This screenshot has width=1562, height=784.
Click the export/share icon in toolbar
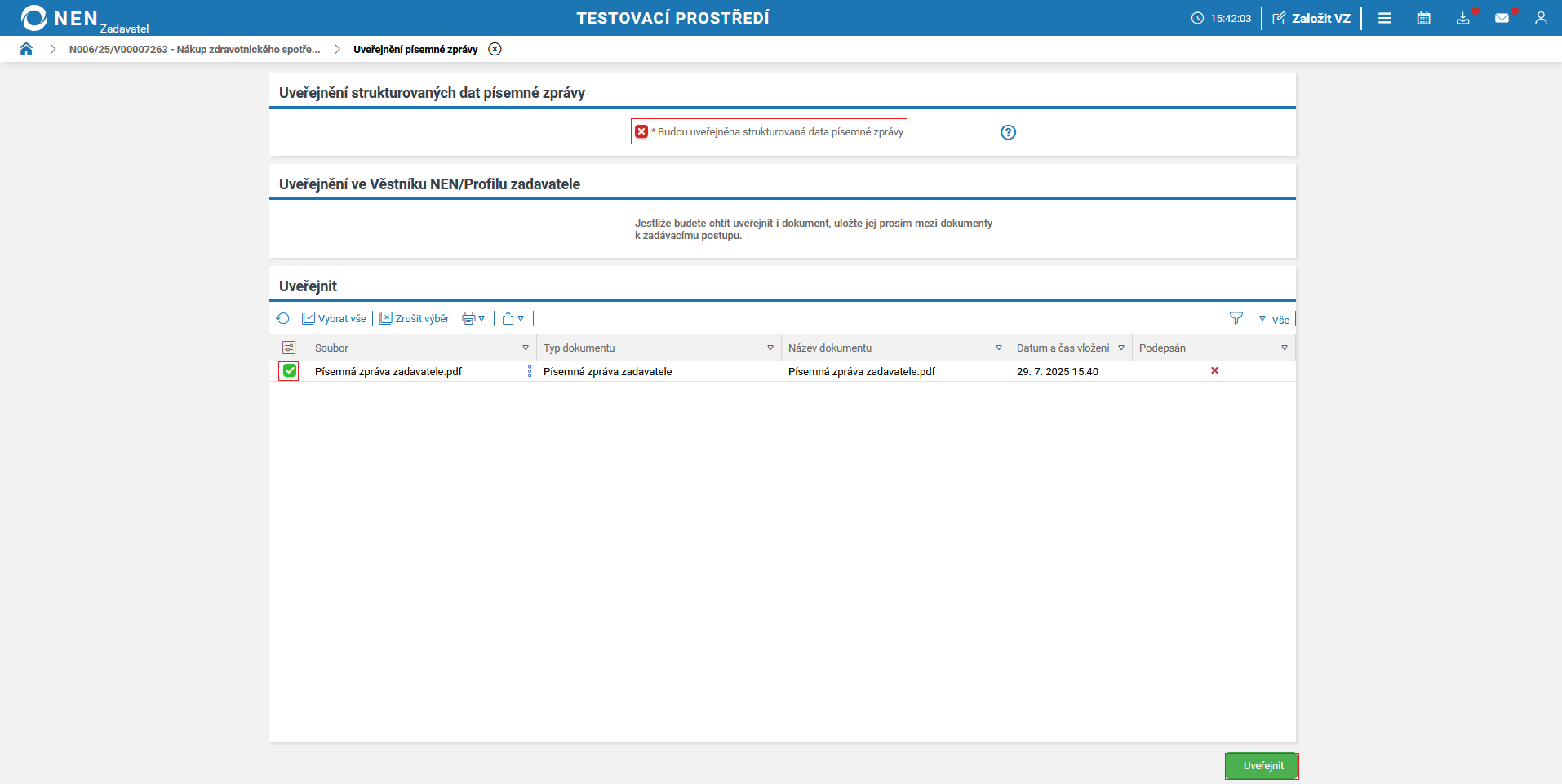[x=508, y=318]
